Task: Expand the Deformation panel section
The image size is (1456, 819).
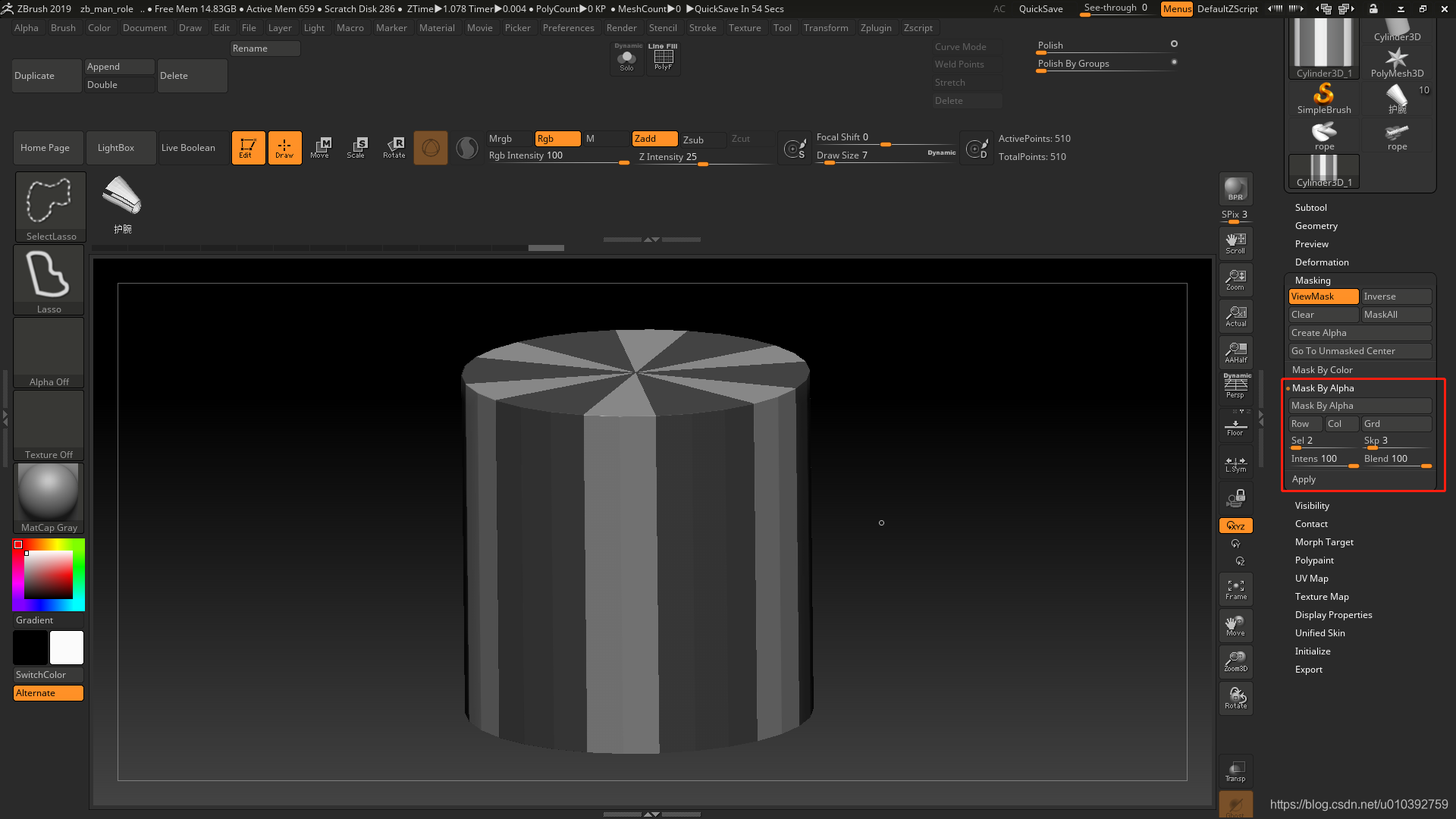Action: pos(1321,261)
